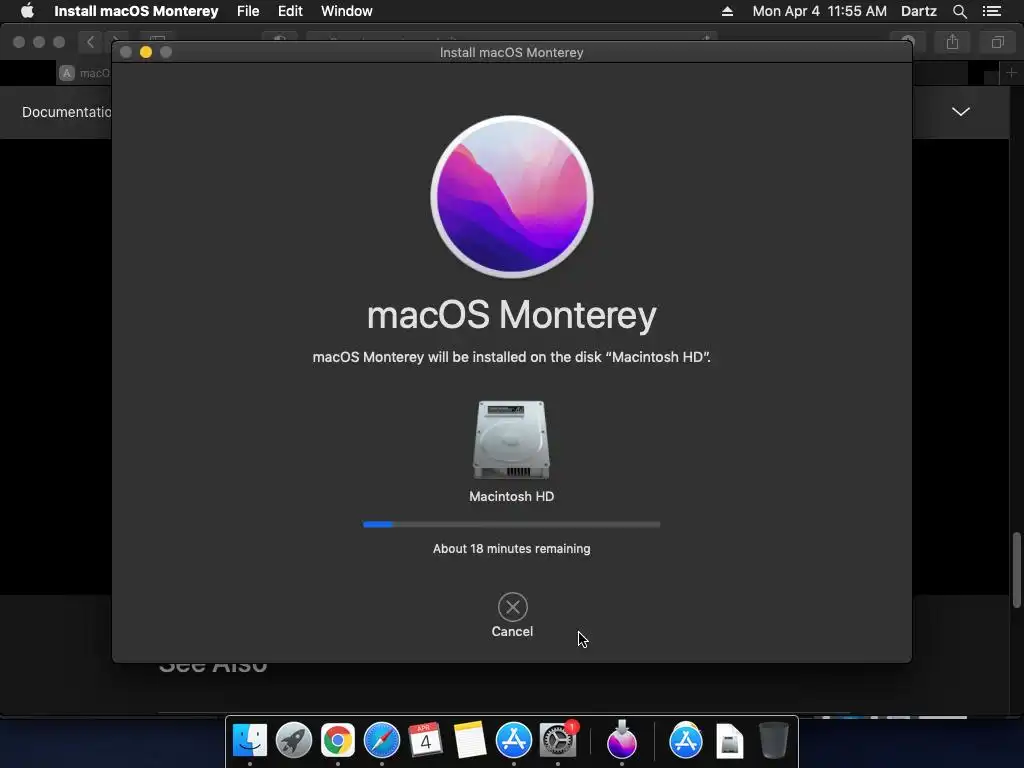The height and width of the screenshot is (768, 1024).
Task: Open App Store from the Dock
Action: tap(514, 741)
